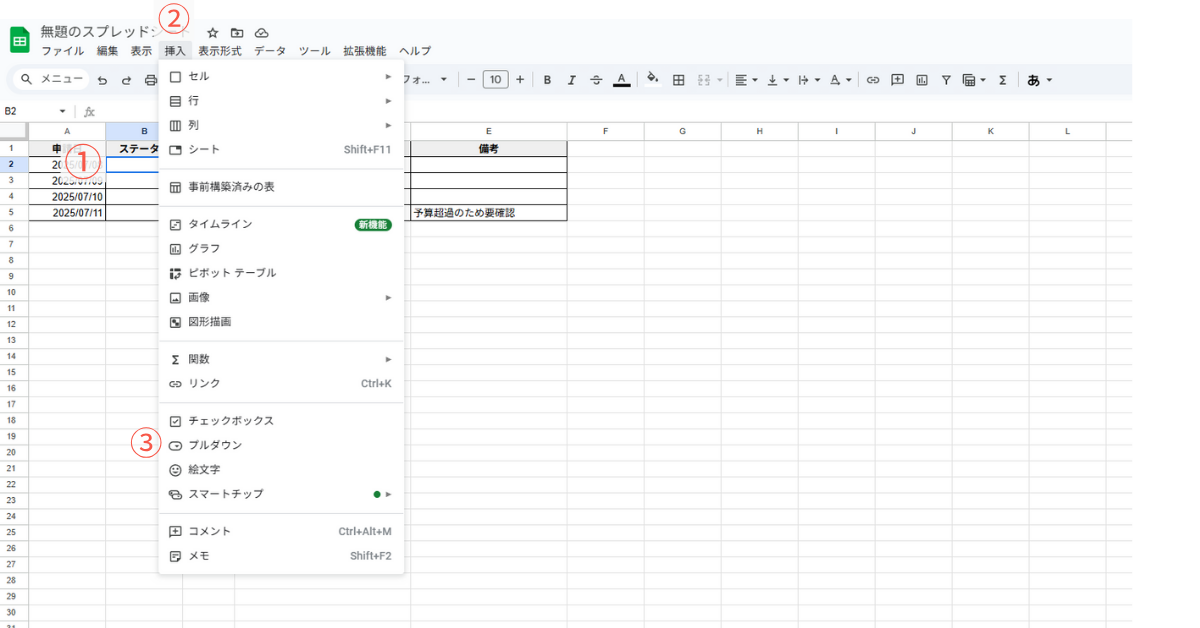
Task: Open the horizontal align dropdown
Action: [745, 80]
